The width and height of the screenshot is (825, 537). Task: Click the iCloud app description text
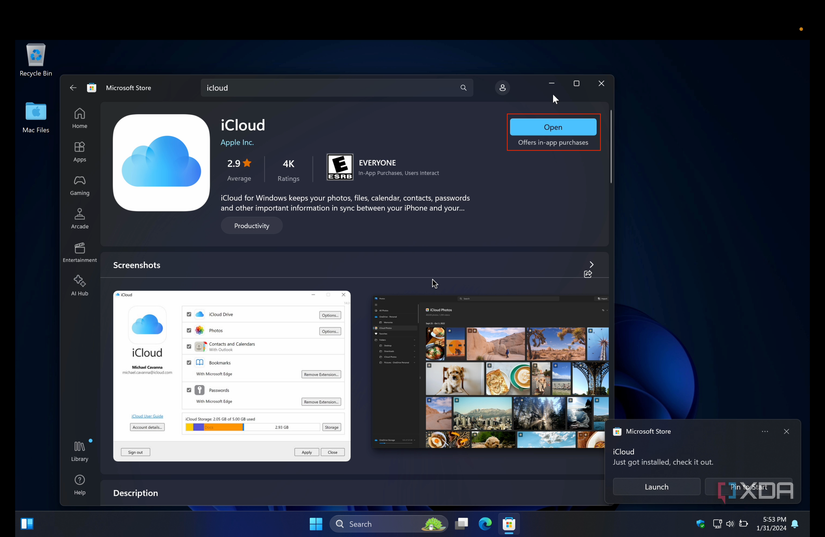click(345, 203)
